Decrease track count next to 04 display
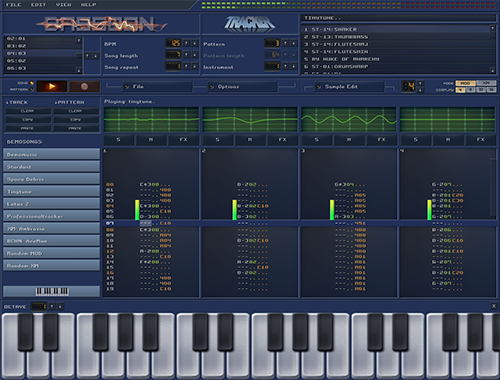Viewport: 500px width, 380px height. (x=420, y=90)
